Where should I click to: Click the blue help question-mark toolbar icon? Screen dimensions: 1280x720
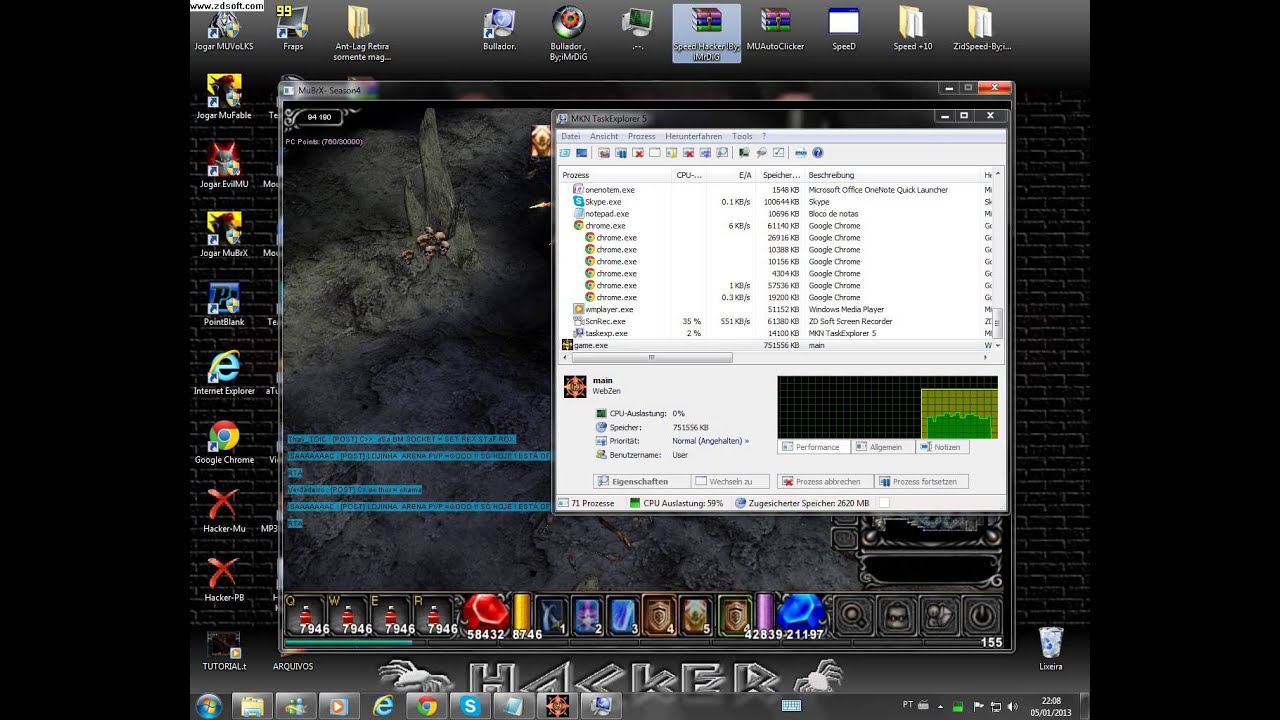point(818,153)
